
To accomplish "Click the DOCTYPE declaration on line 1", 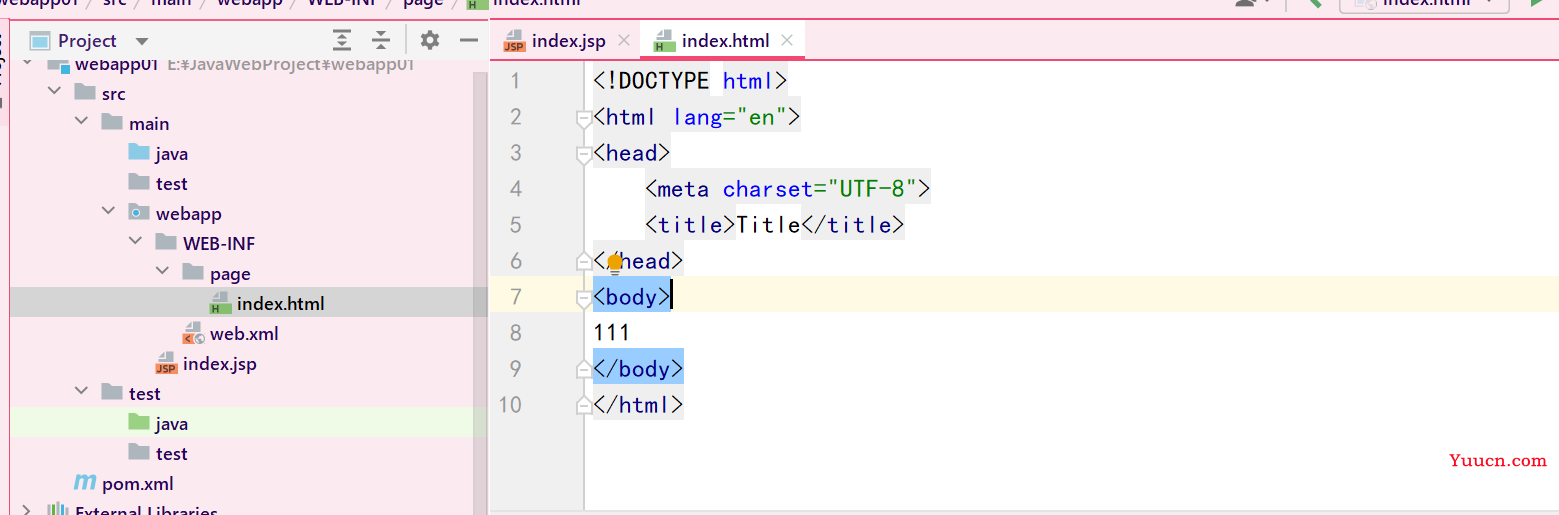I will [x=690, y=81].
